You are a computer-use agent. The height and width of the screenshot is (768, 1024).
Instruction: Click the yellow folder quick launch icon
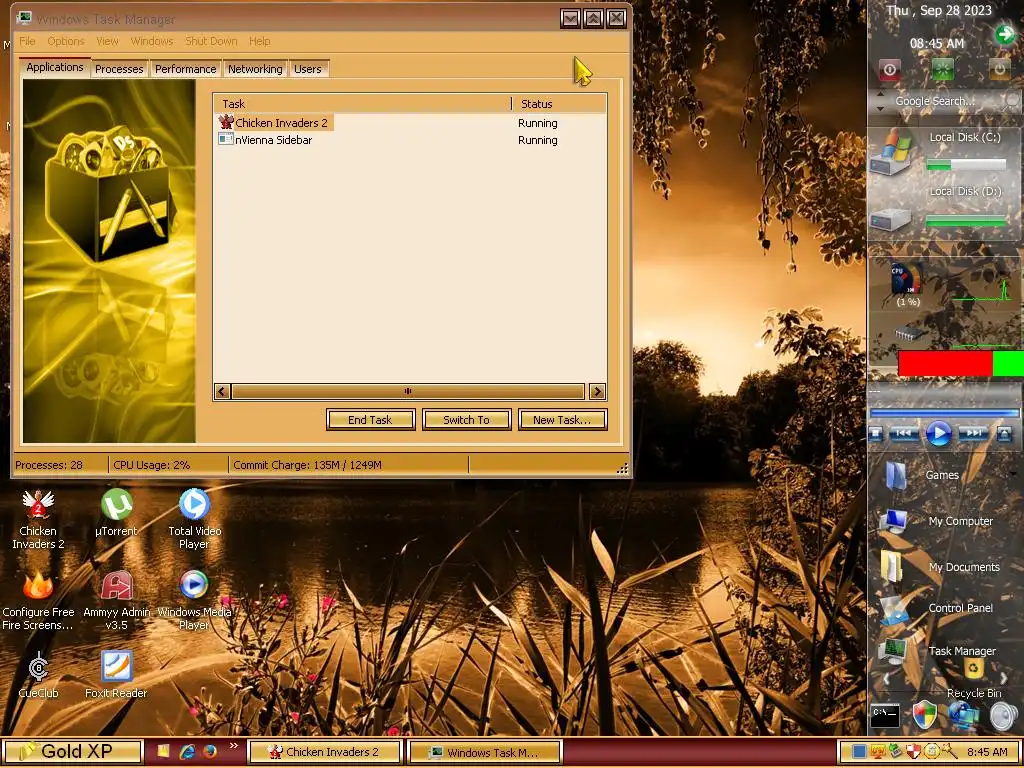coord(163,752)
